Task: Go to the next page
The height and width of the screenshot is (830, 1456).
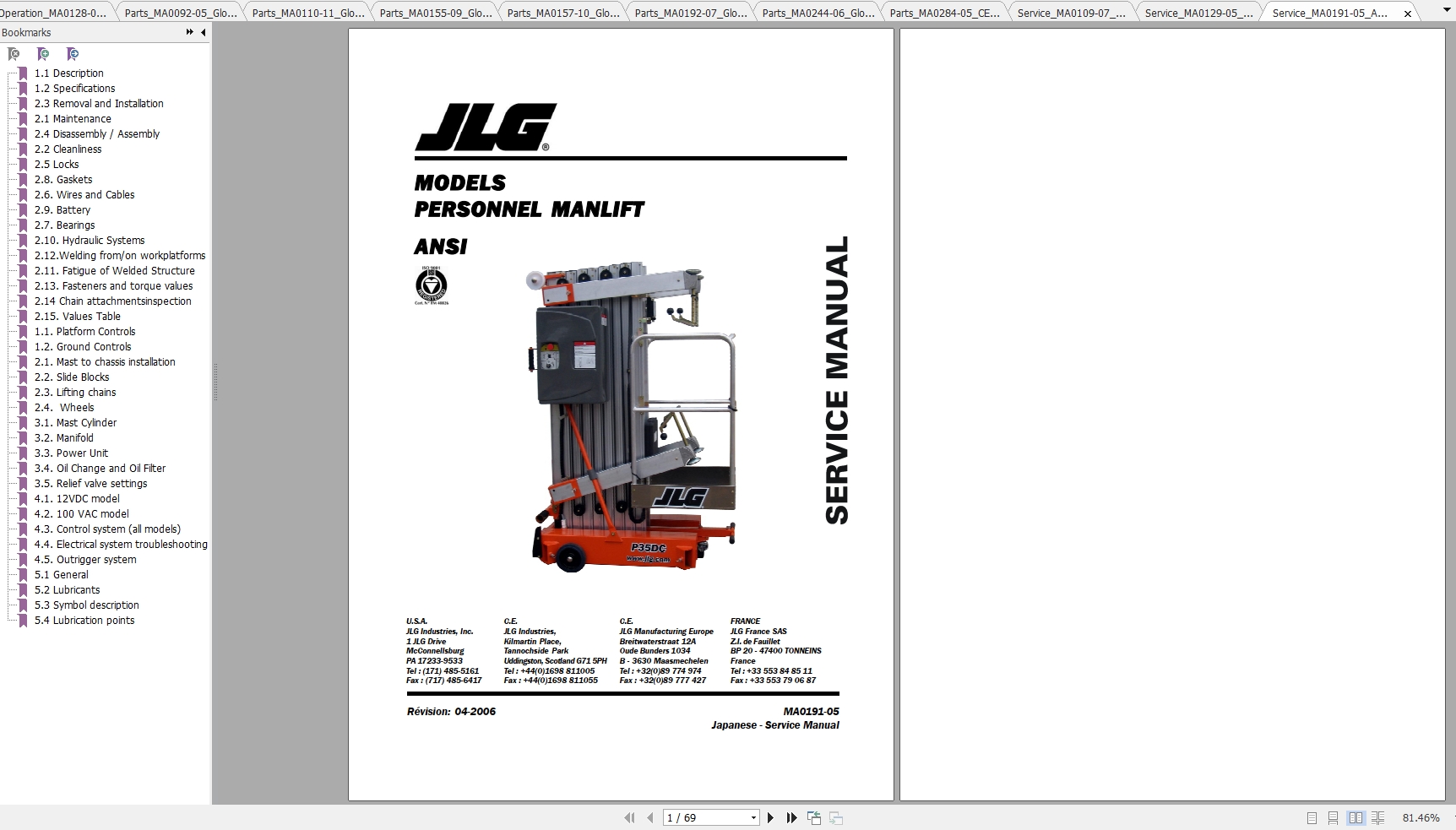Action: 770,817
